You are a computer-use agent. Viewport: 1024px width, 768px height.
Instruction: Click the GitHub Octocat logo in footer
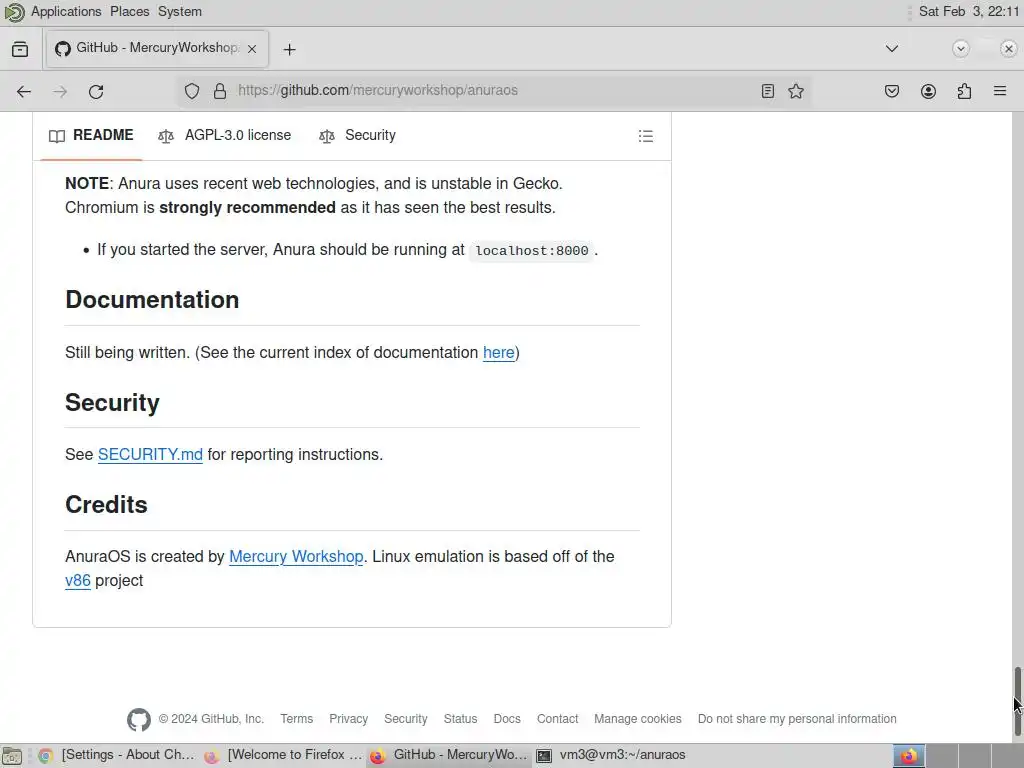(138, 720)
